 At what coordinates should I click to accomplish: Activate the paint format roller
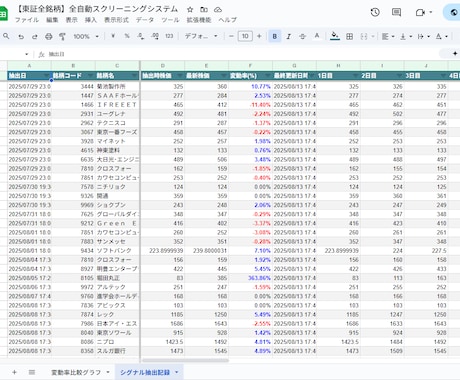coord(62,36)
